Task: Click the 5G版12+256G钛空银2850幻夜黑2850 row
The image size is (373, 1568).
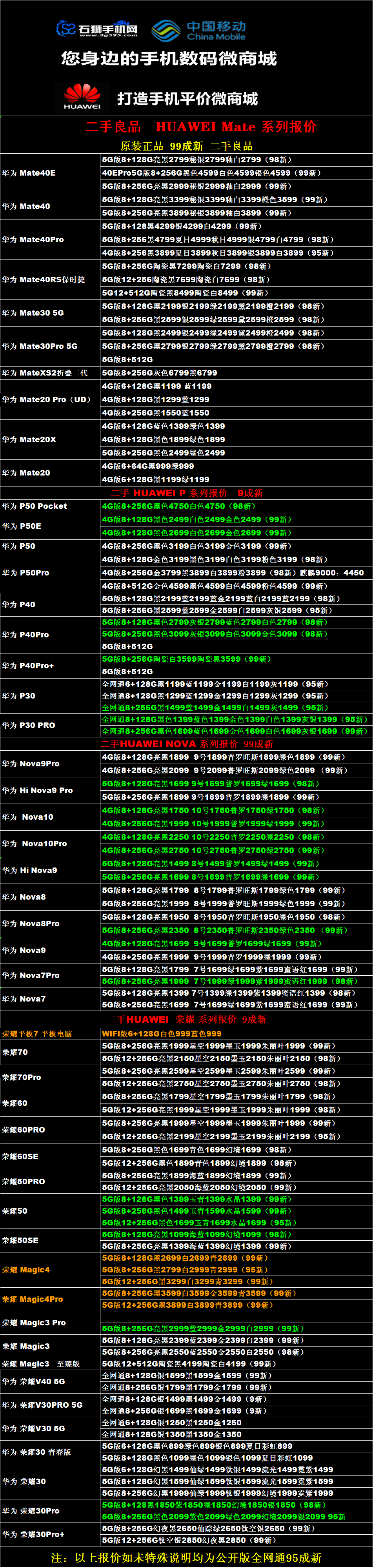Action: [237, 1541]
